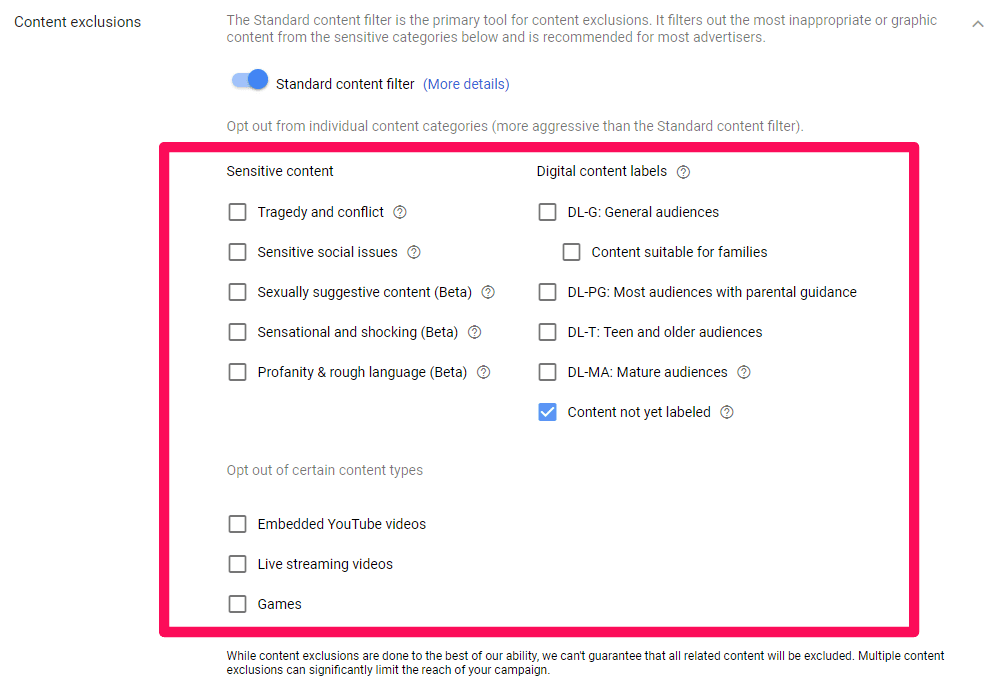Open help for Sexually suggestive content
This screenshot has height=688, width=1001.
[488, 292]
